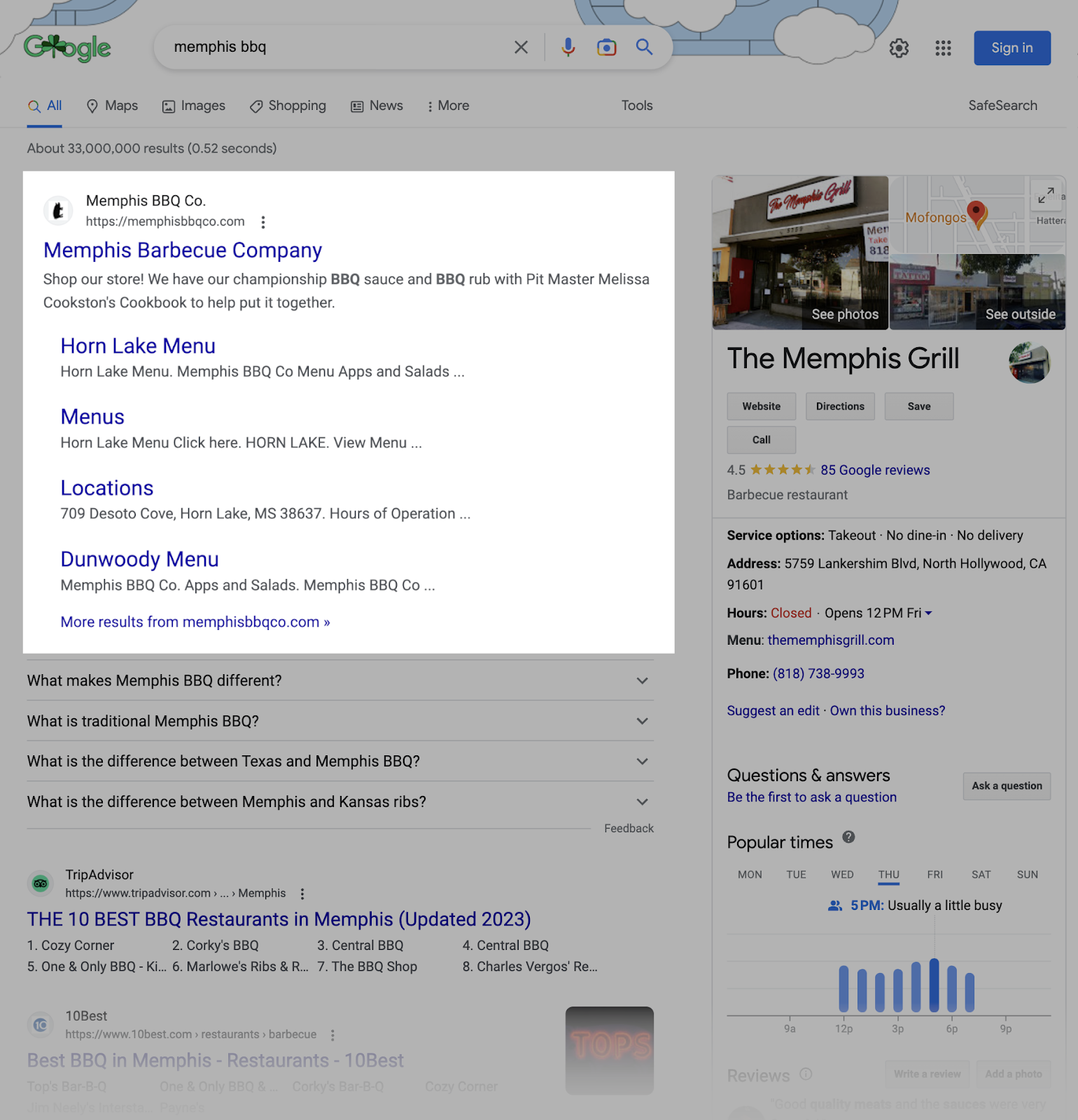
Task: Clear the search box with X icon
Action: (x=521, y=47)
